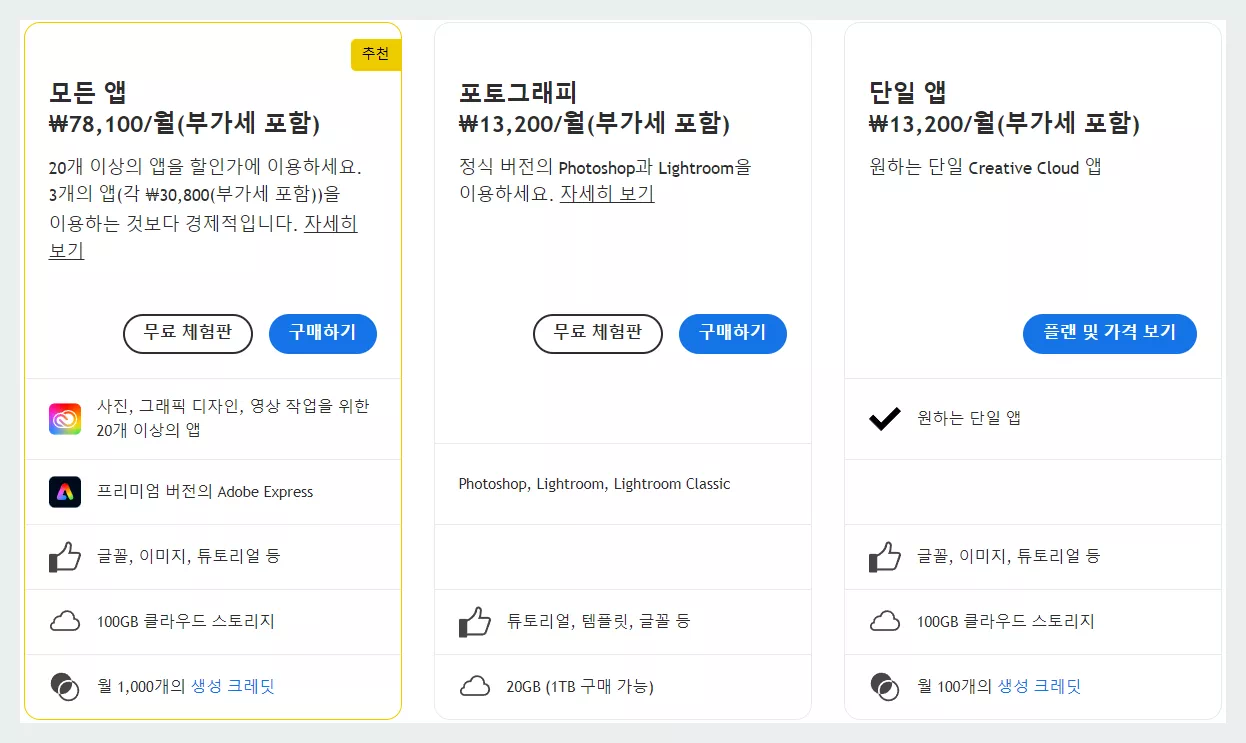Click the yellow 추천 badge
1246x743 pixels.
coord(376,55)
